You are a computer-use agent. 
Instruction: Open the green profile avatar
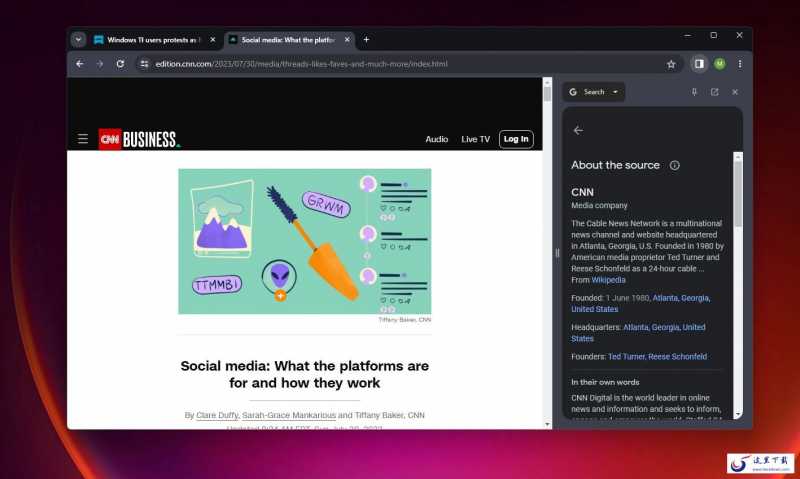click(719, 64)
